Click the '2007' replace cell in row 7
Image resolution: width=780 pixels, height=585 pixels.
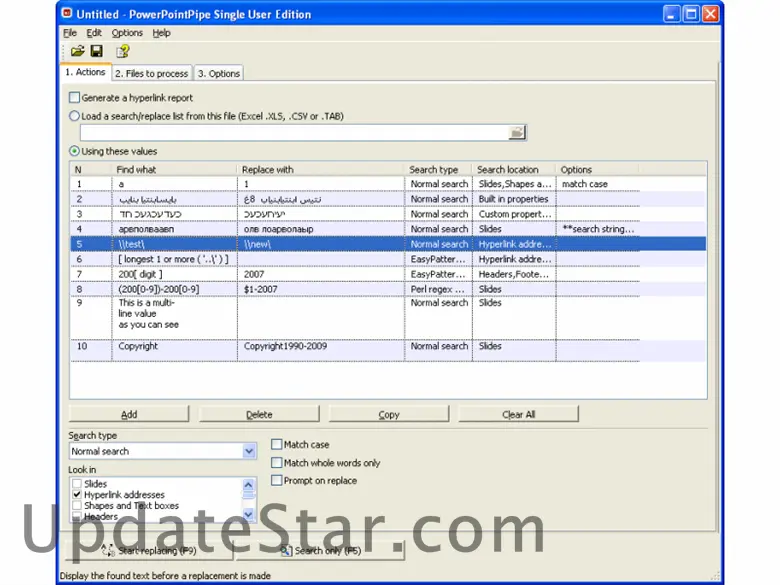point(321,274)
